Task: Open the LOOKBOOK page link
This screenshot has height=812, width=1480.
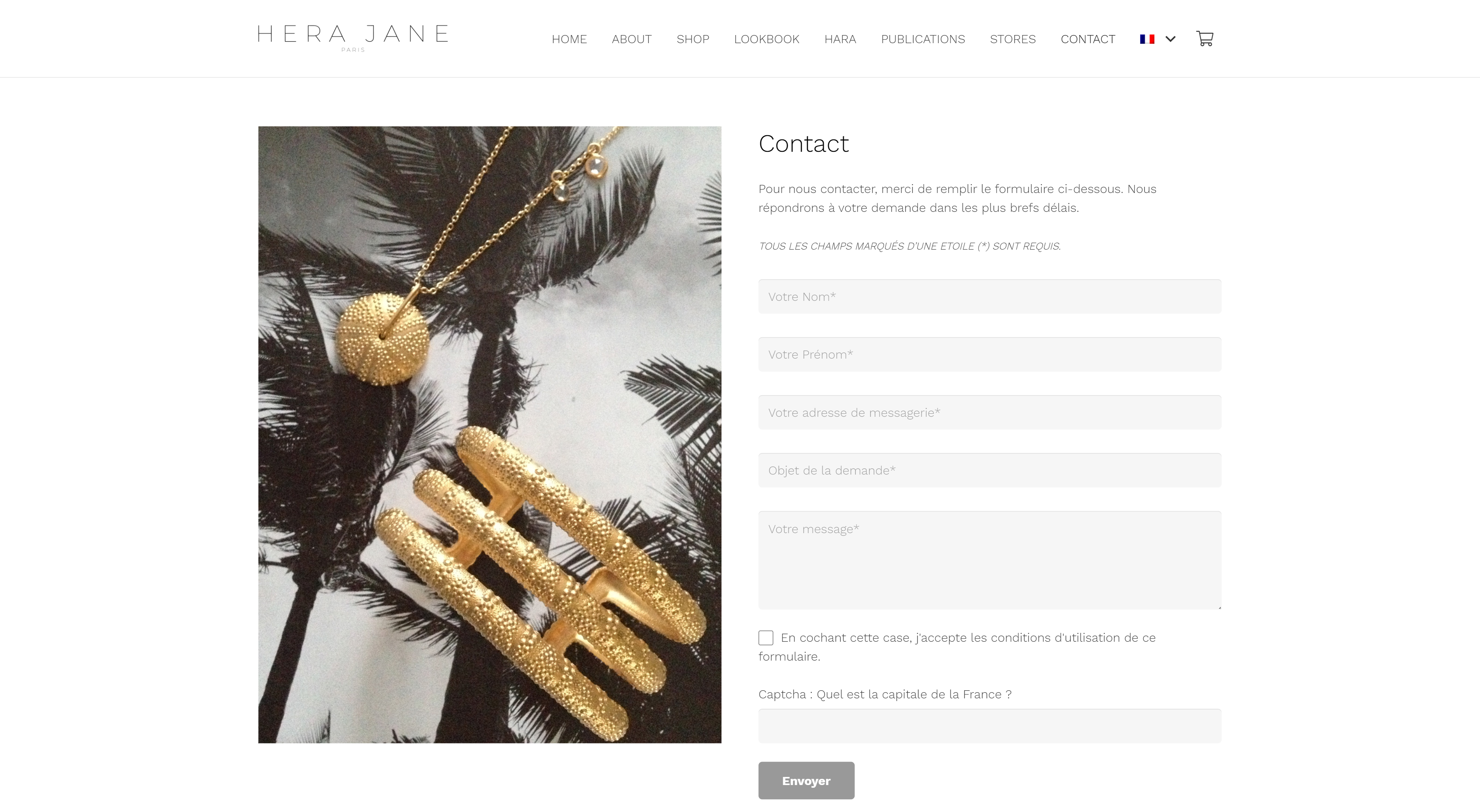Action: click(767, 39)
